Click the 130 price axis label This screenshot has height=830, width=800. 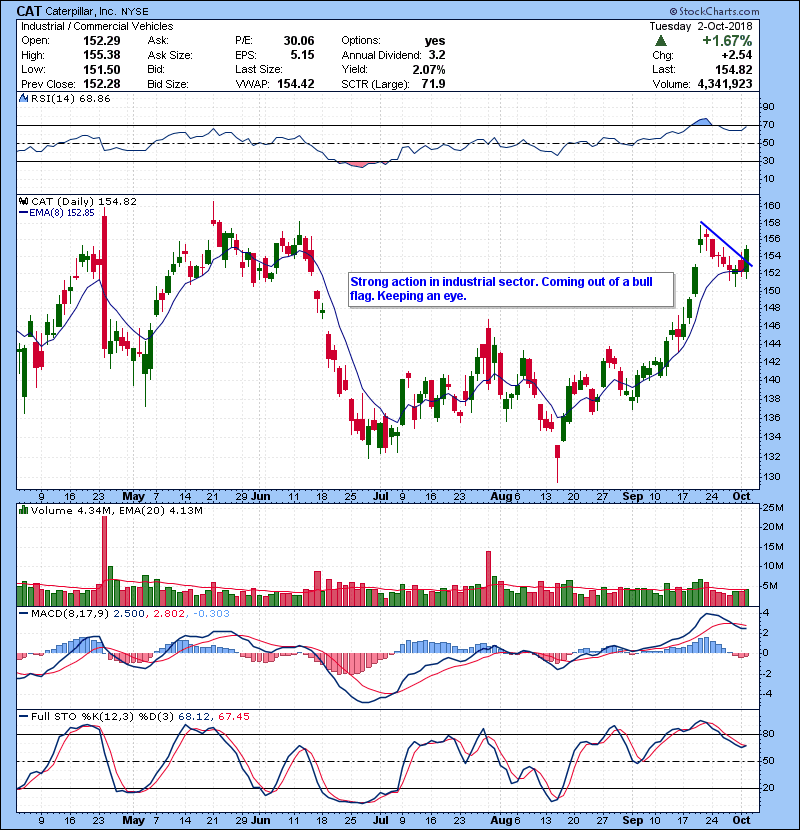(771, 476)
